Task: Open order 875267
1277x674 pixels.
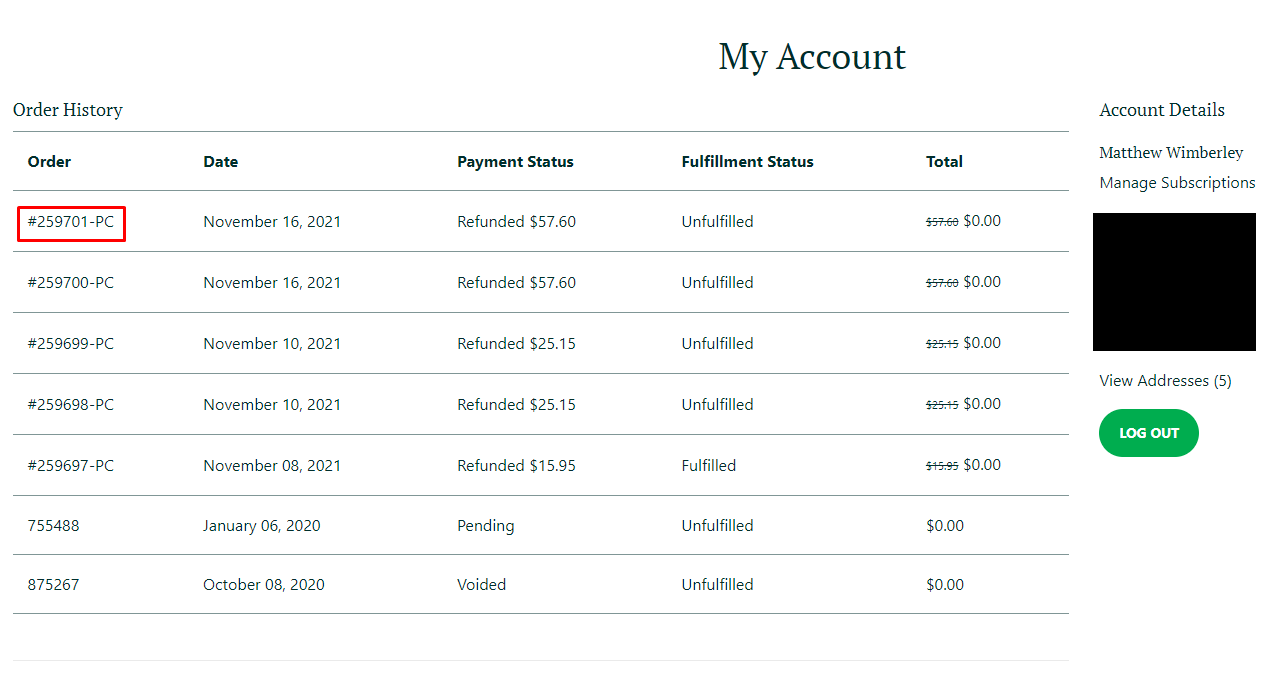Action: pos(54,585)
